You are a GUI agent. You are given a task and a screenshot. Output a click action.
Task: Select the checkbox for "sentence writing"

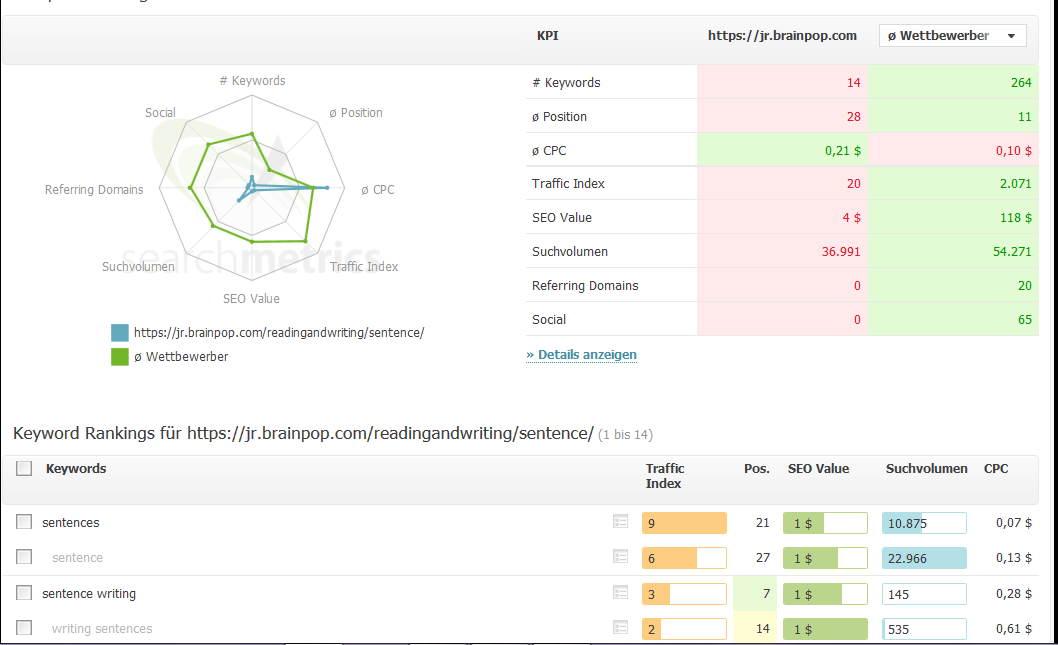tap(24, 593)
